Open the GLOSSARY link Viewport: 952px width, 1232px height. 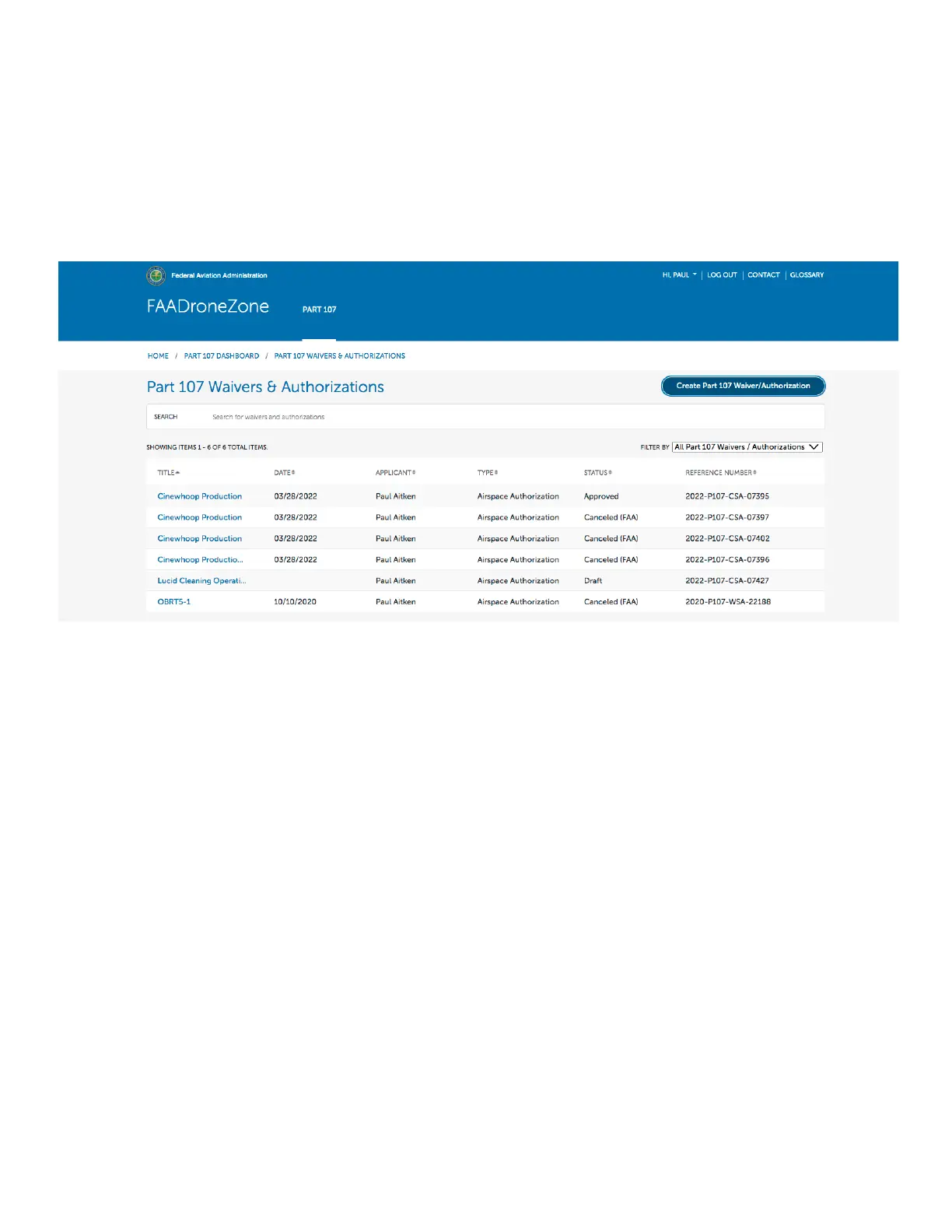click(807, 275)
